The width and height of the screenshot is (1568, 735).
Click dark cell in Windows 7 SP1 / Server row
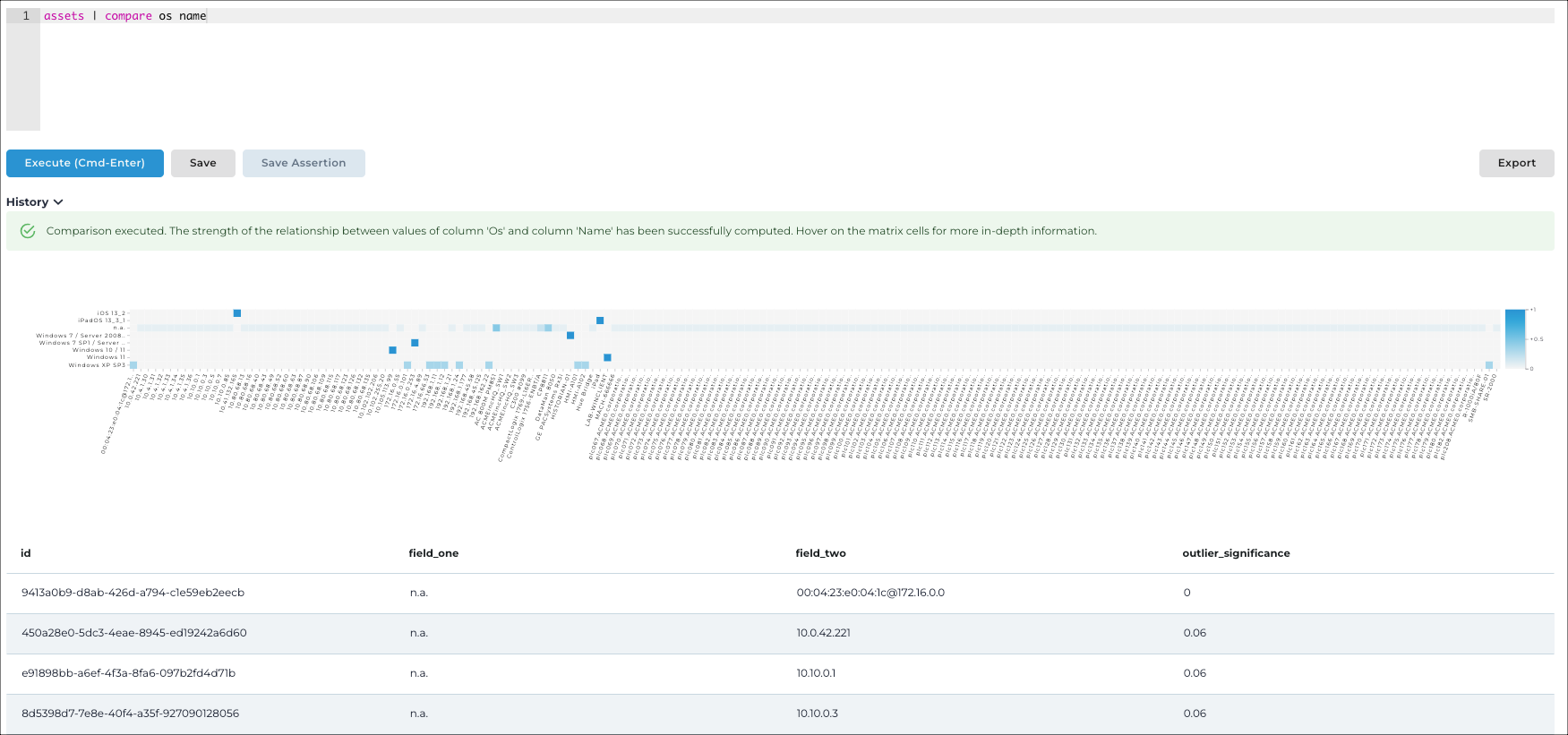point(415,343)
